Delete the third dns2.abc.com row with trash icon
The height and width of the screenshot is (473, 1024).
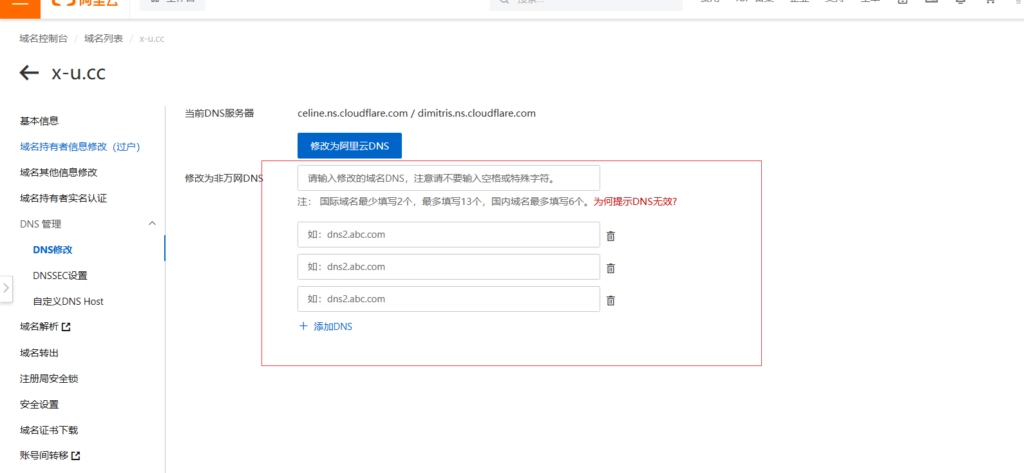[x=611, y=301]
